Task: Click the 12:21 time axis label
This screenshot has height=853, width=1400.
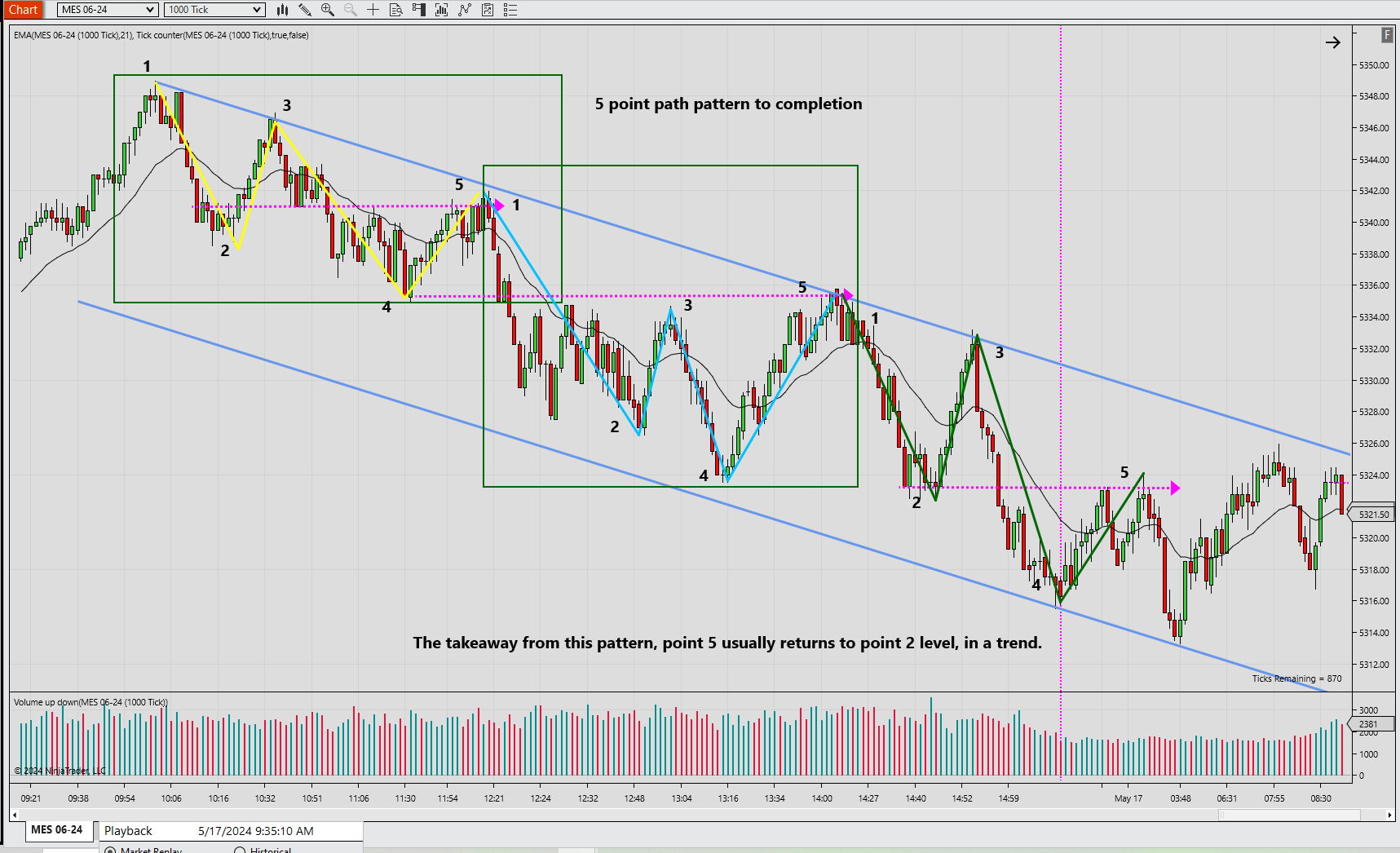Action: (494, 798)
